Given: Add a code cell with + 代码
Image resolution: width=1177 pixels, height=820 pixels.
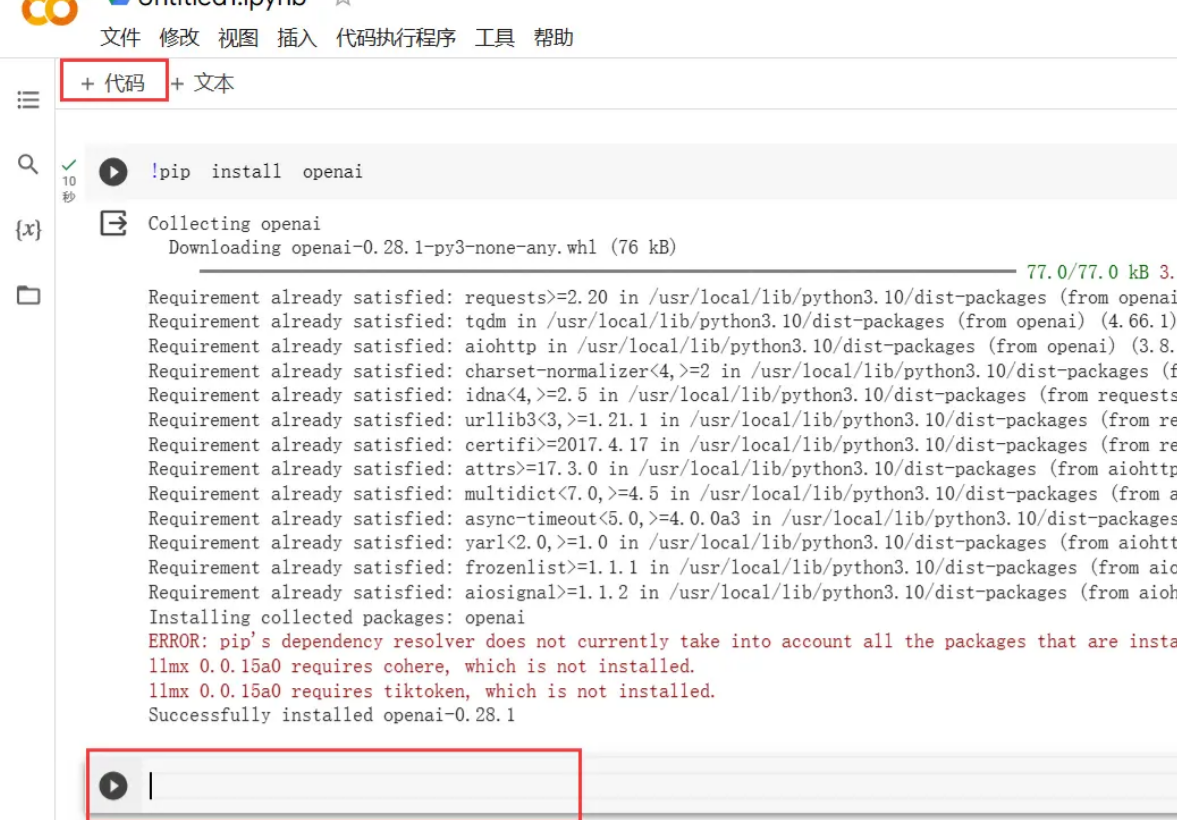Looking at the screenshot, I should click(x=113, y=83).
